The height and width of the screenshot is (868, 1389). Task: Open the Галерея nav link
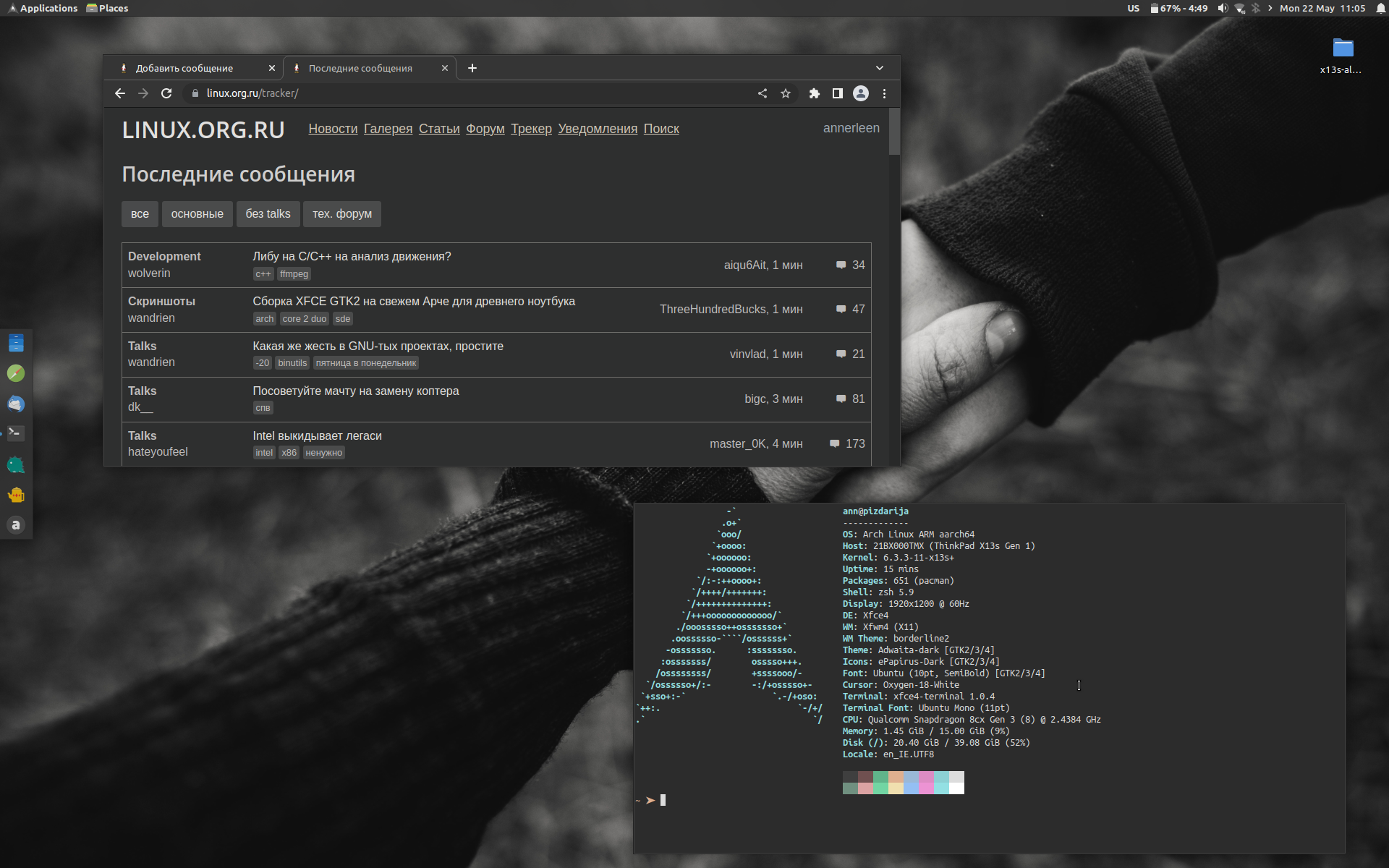click(388, 129)
